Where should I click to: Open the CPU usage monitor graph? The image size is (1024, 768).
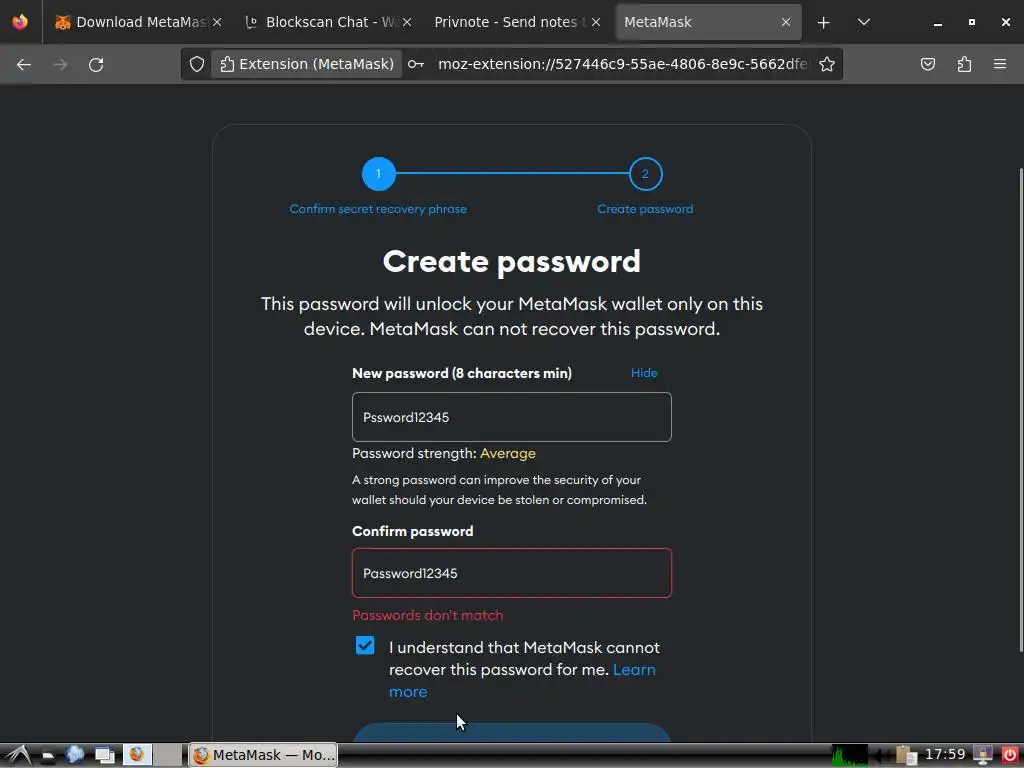click(x=849, y=755)
